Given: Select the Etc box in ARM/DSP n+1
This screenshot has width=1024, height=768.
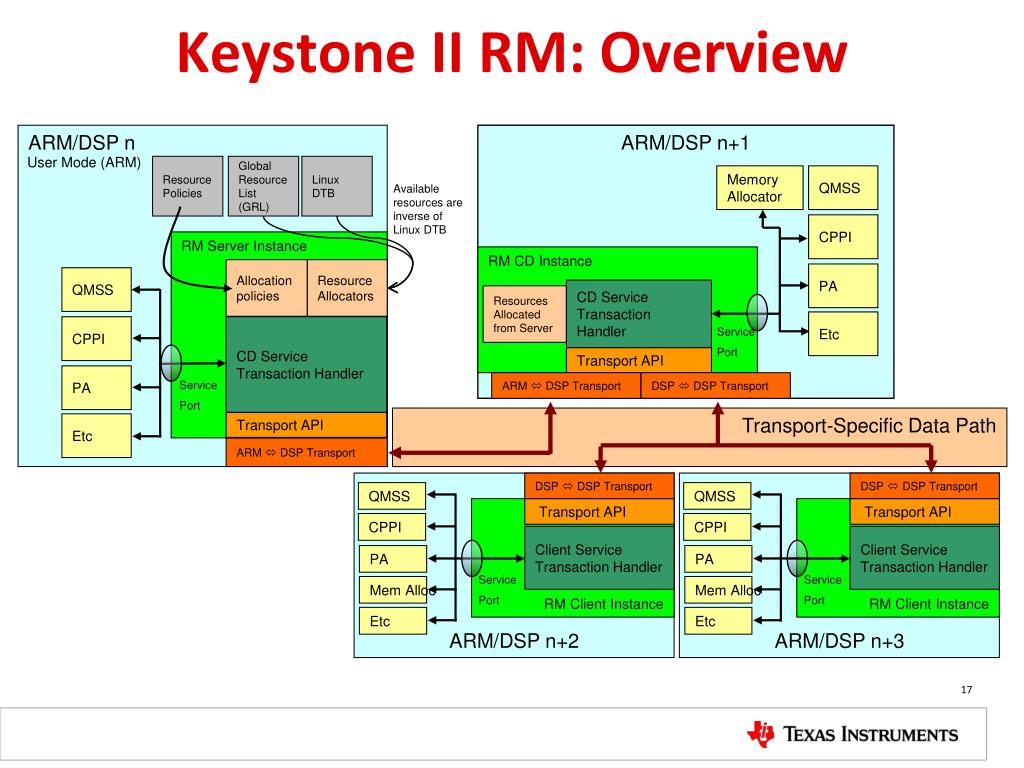Looking at the screenshot, I should pos(843,334).
